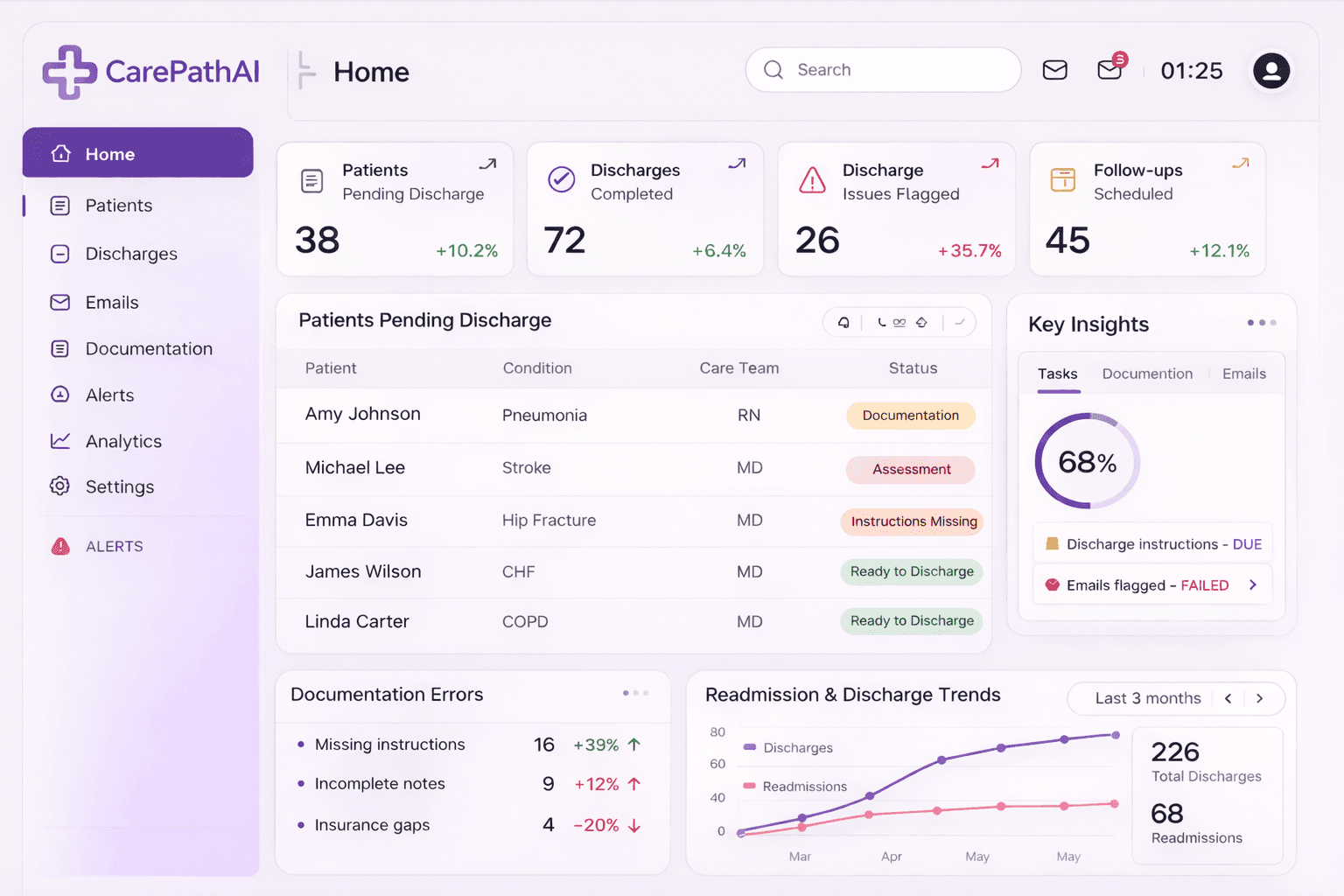Click the bell icon above the patient list
The image size is (1344, 896).
pos(842,322)
